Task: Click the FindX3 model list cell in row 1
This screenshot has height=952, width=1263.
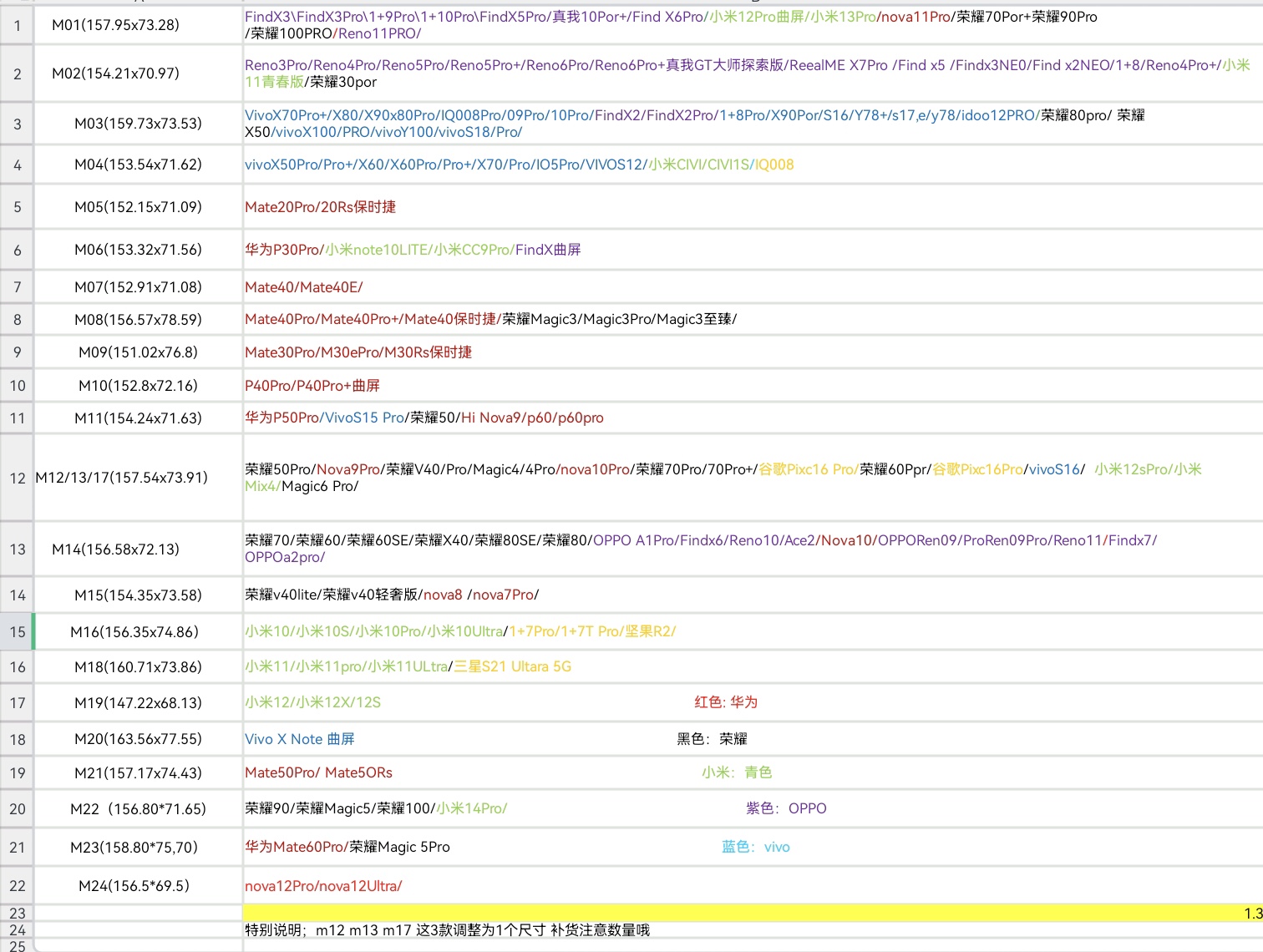Action: 752,25
